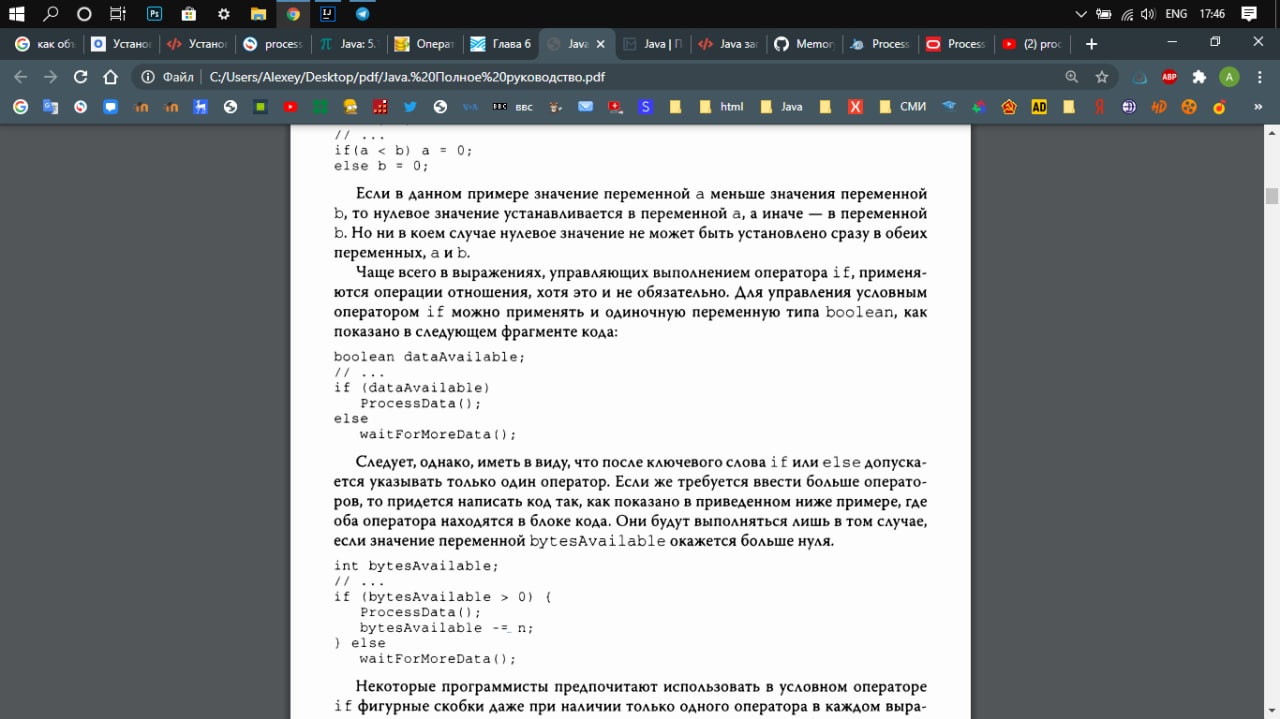Open the browser home page

pyautogui.click(x=111, y=77)
